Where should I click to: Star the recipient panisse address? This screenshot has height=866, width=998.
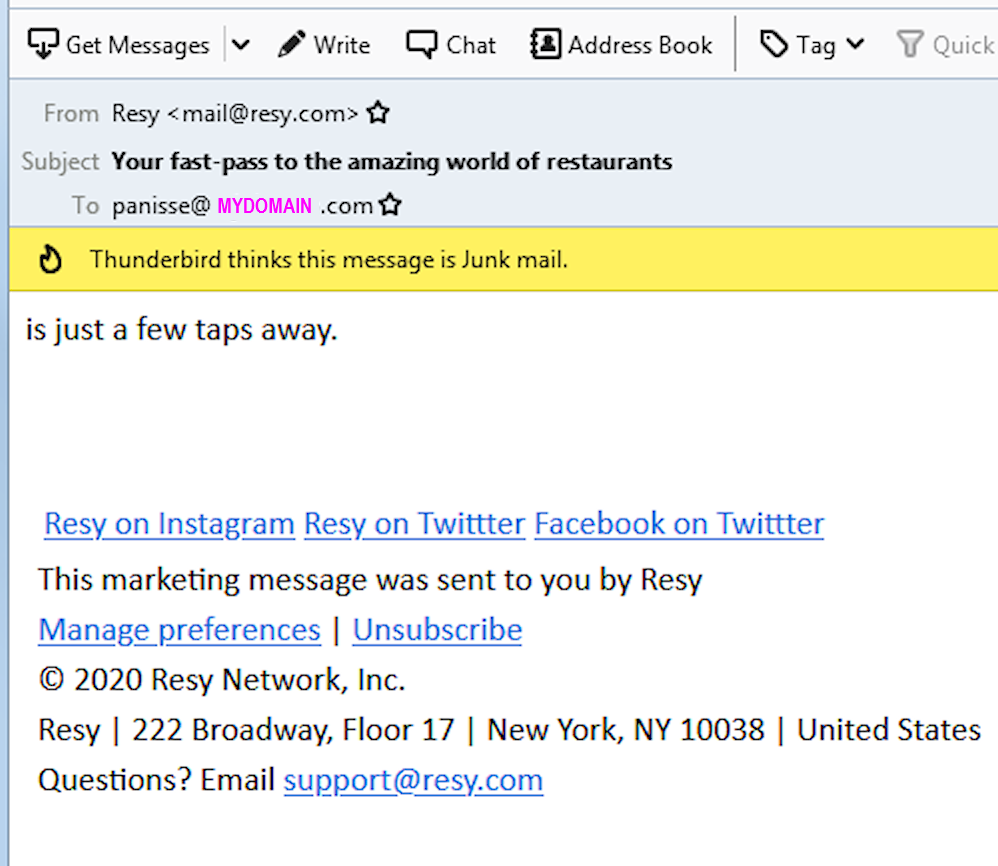[x=390, y=205]
